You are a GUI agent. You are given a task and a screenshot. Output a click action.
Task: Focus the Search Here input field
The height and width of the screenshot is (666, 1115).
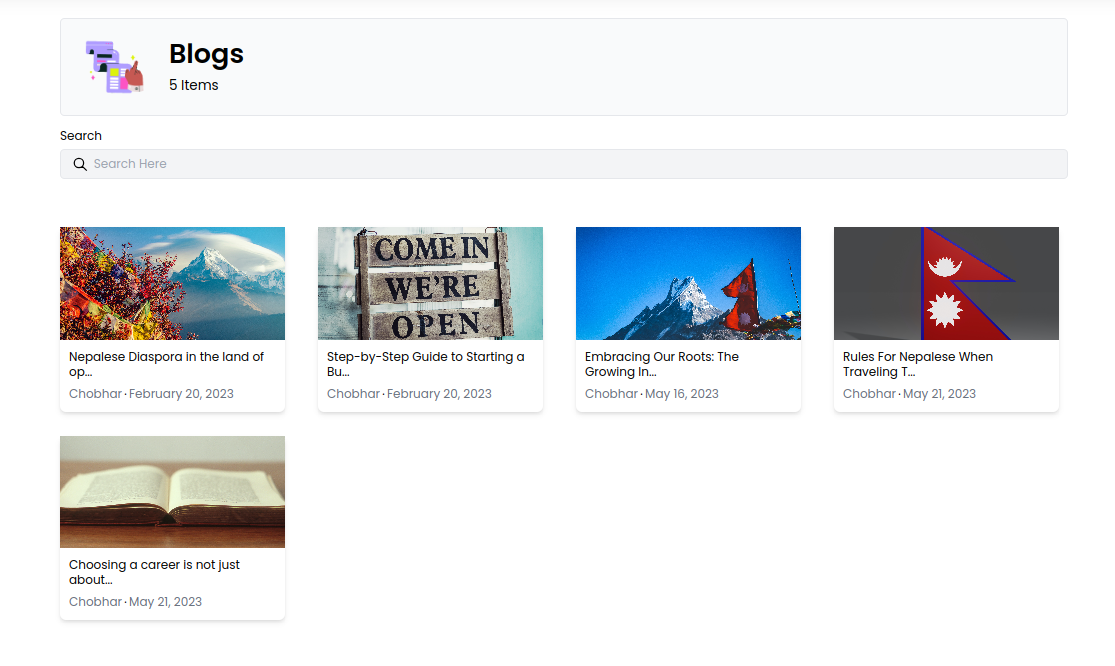click(570, 164)
